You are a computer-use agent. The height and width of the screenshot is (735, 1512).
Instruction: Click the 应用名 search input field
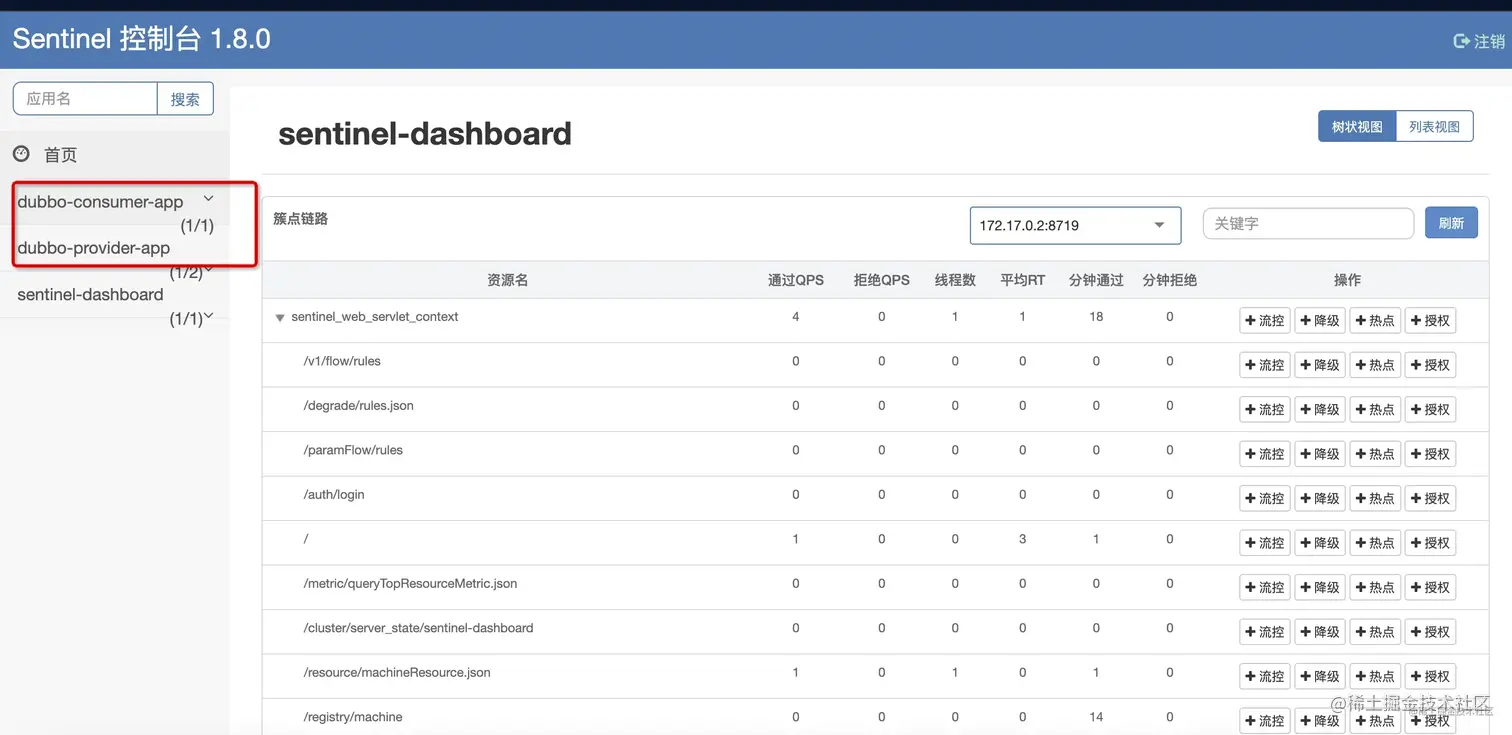tap(85, 99)
